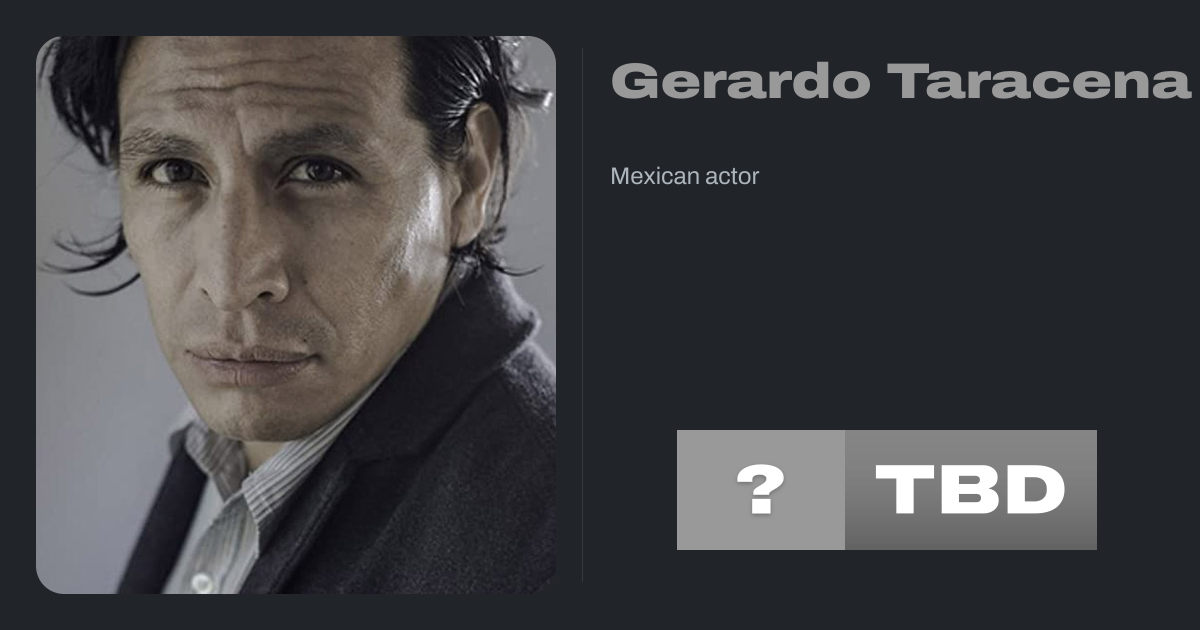Select the Mexican actor description text

(685, 176)
